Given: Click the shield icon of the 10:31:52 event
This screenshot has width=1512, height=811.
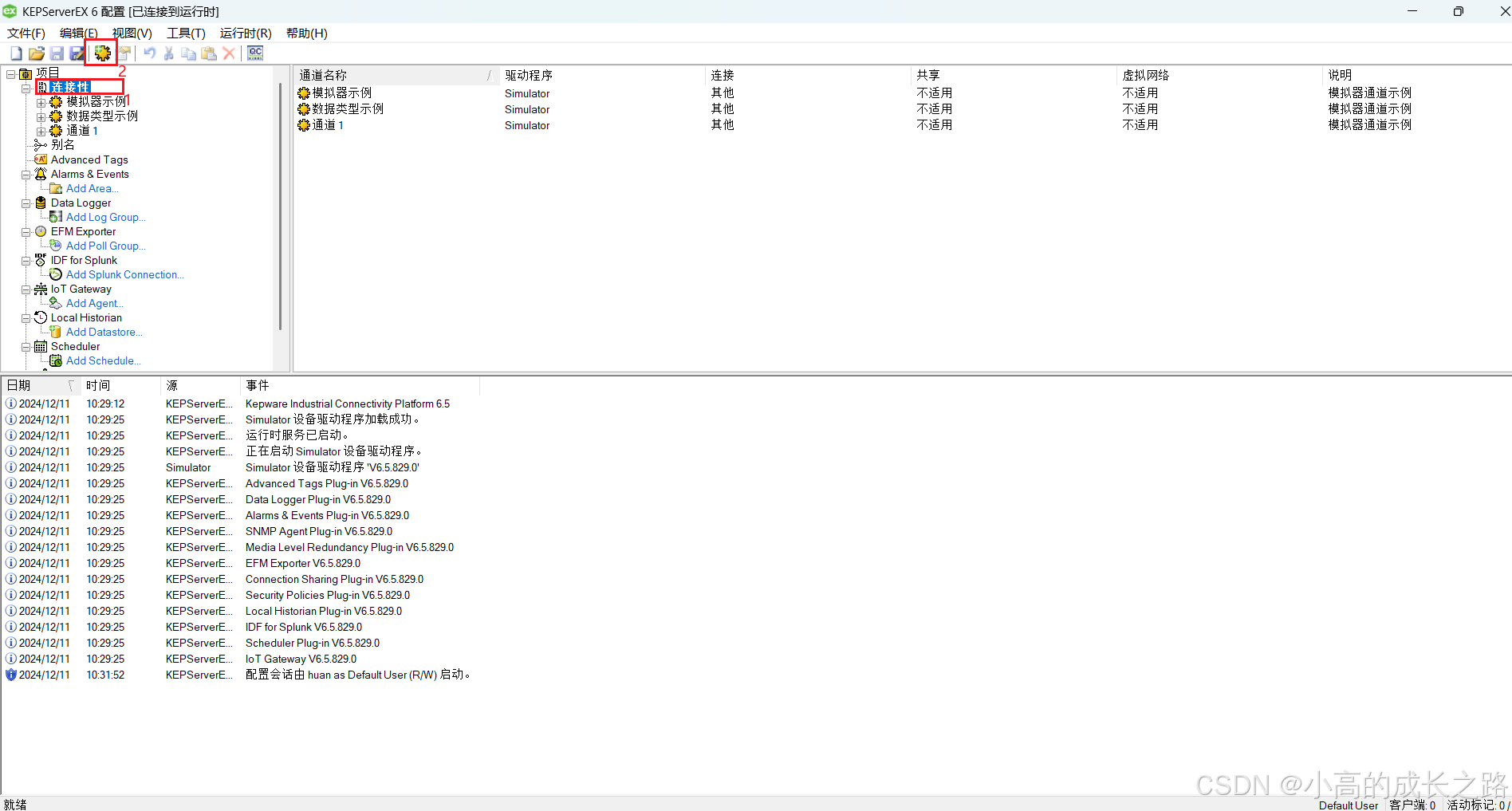Looking at the screenshot, I should coord(11,675).
